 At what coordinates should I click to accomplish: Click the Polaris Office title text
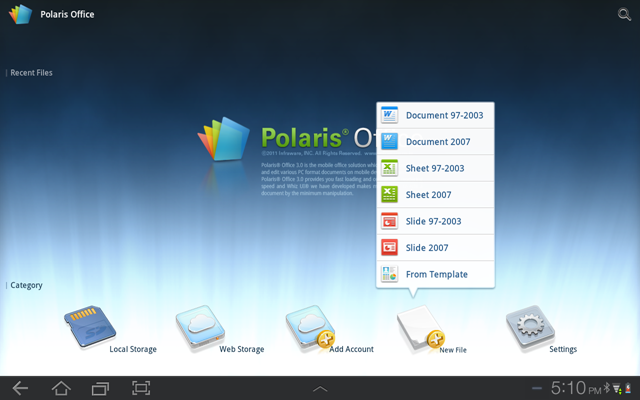click(x=67, y=14)
